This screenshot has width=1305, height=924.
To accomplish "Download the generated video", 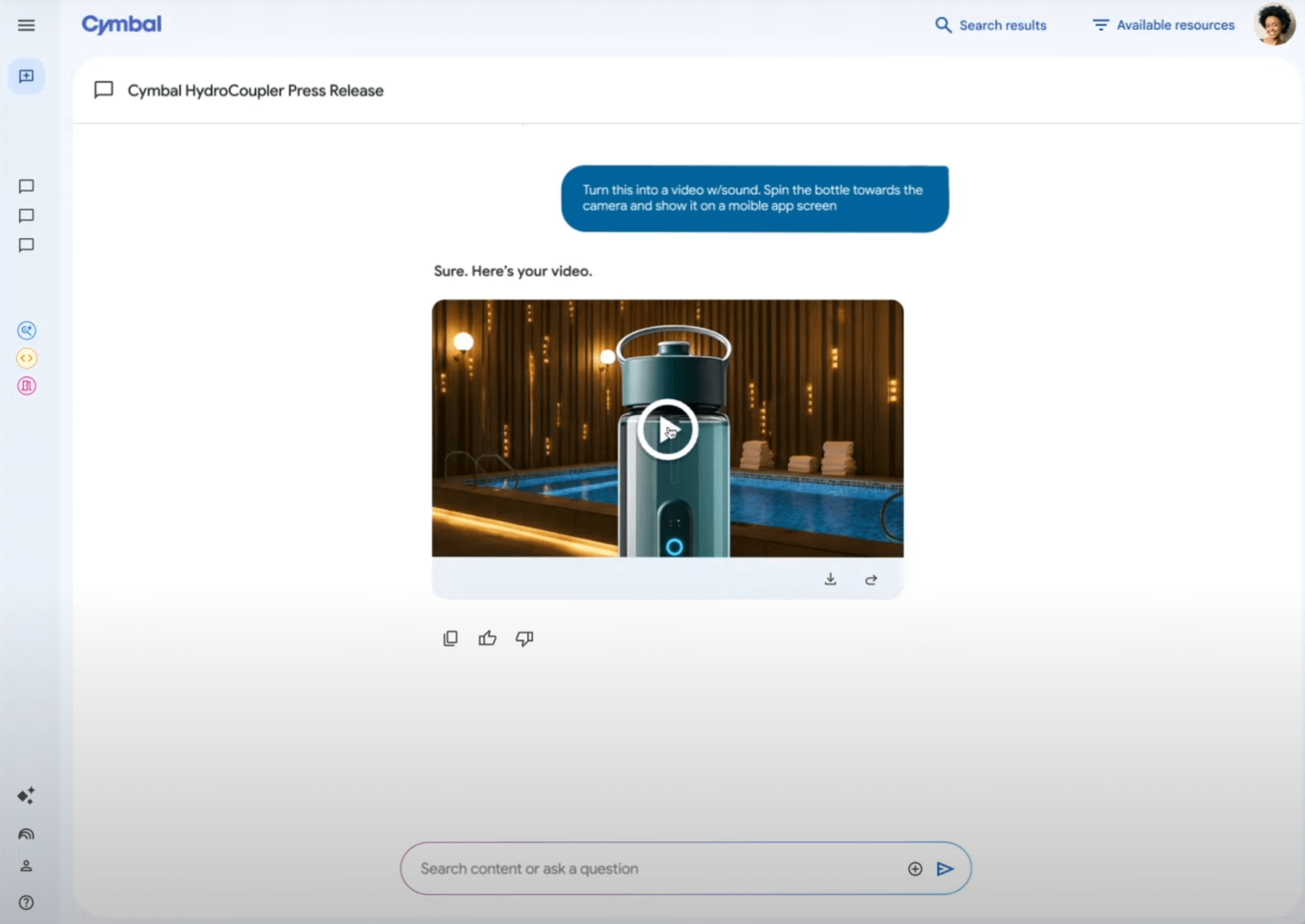I will pyautogui.click(x=830, y=579).
